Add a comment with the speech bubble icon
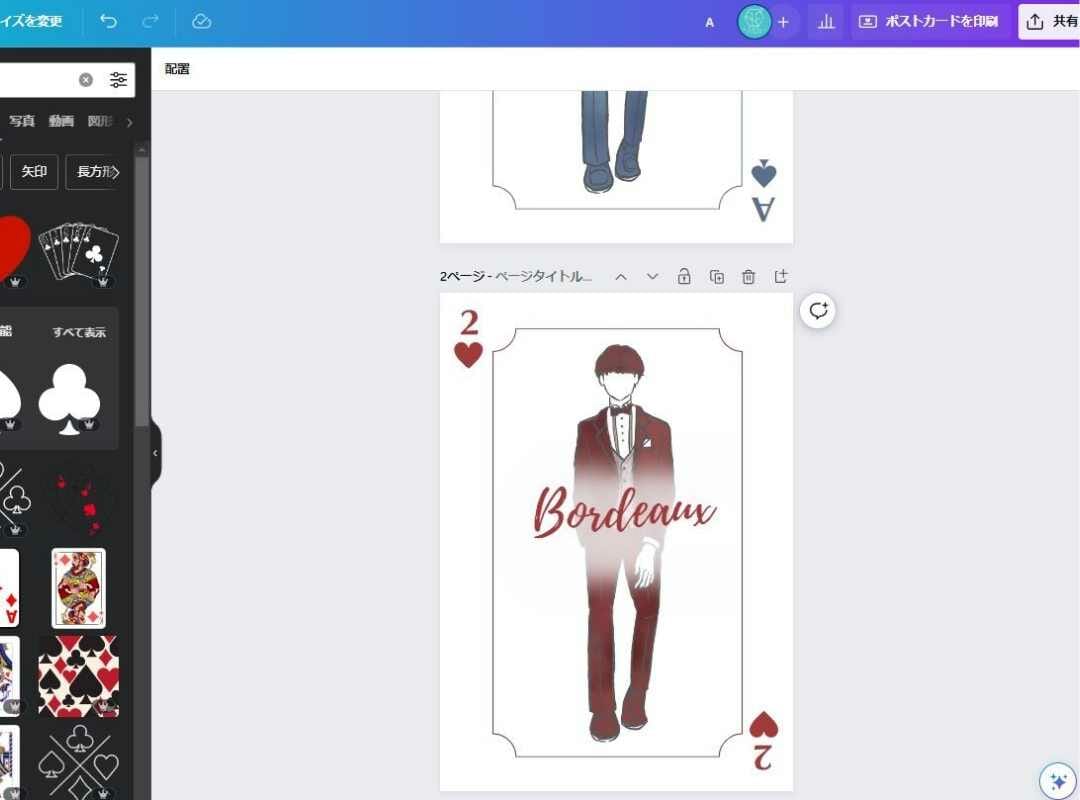This screenshot has width=1080, height=800. click(818, 311)
